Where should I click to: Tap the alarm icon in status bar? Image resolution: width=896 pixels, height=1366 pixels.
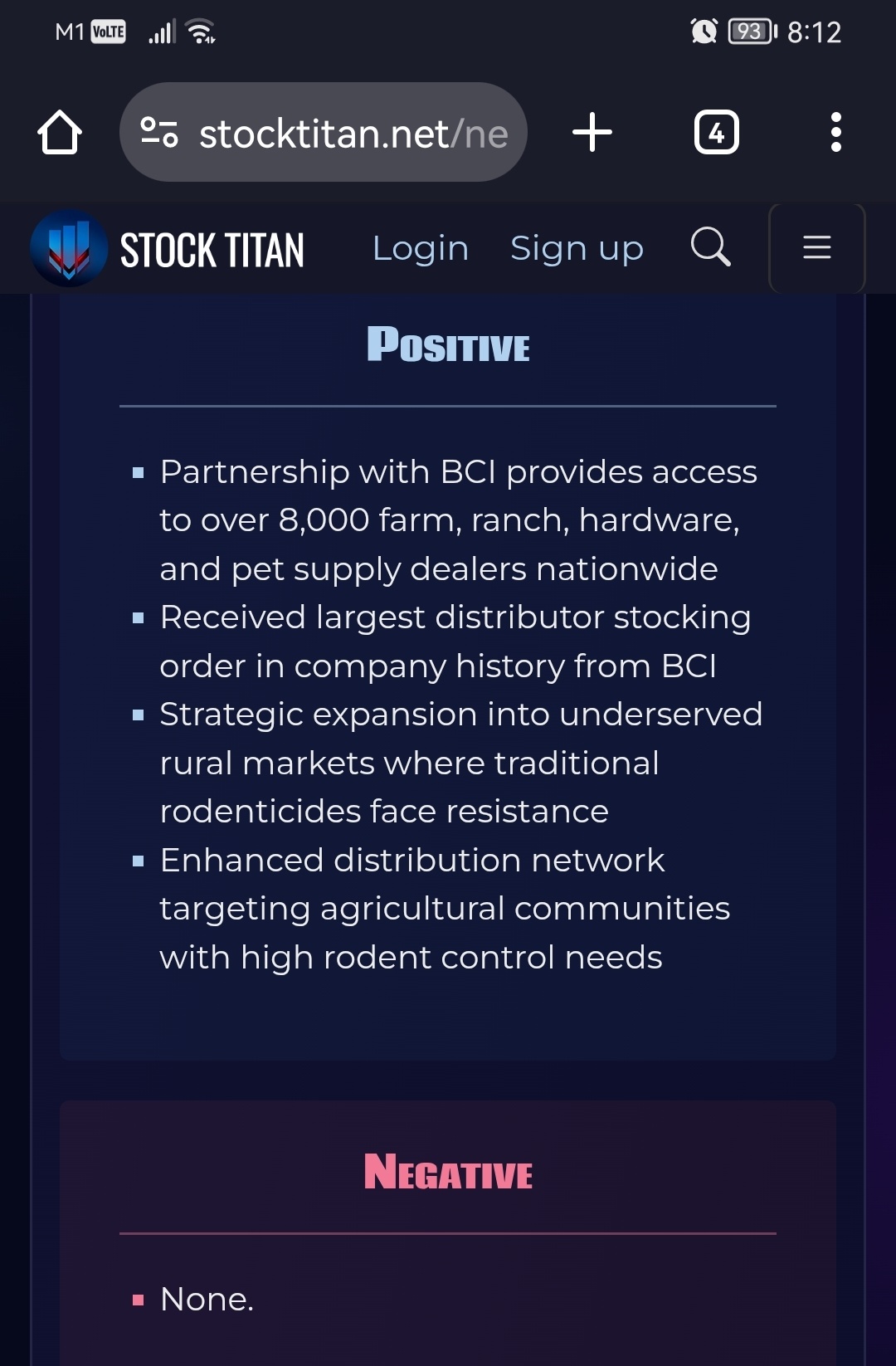(x=704, y=32)
